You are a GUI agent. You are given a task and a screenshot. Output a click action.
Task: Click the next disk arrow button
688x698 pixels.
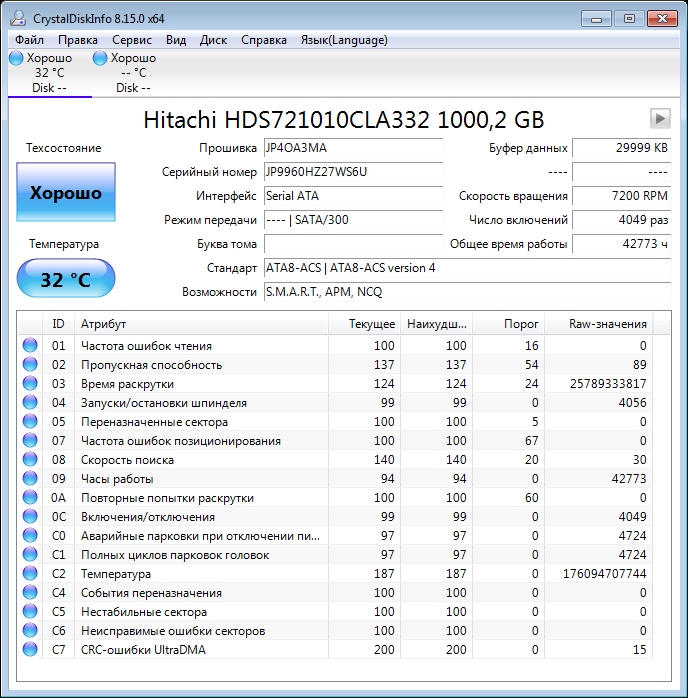[660, 118]
